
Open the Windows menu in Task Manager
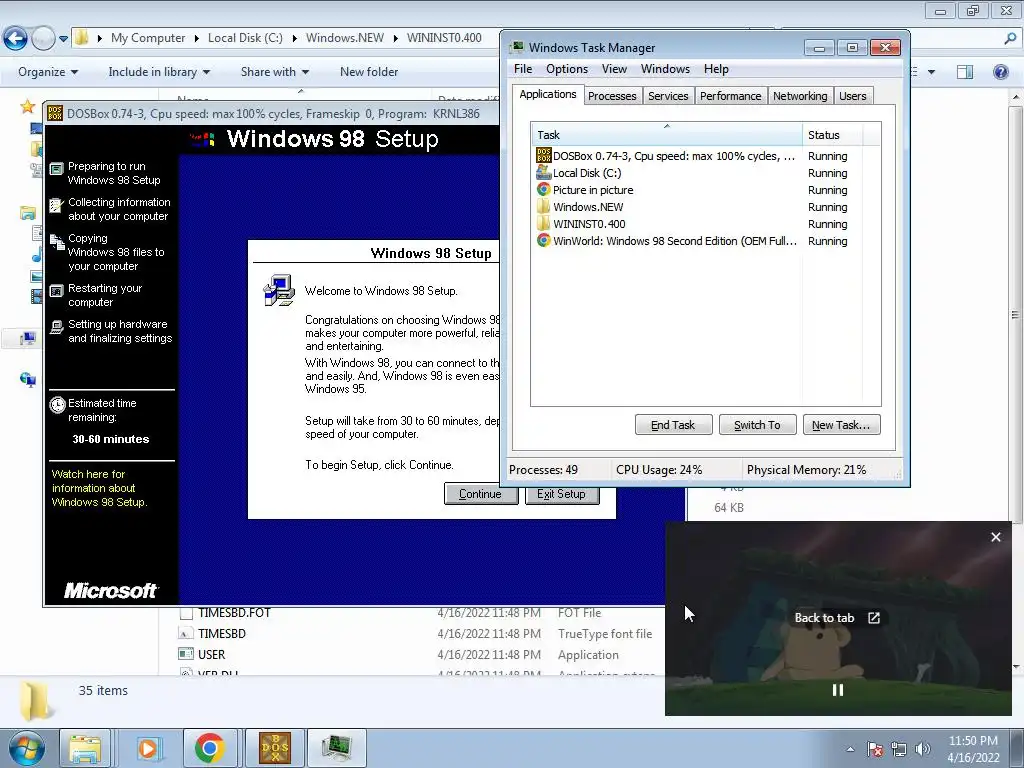point(665,69)
